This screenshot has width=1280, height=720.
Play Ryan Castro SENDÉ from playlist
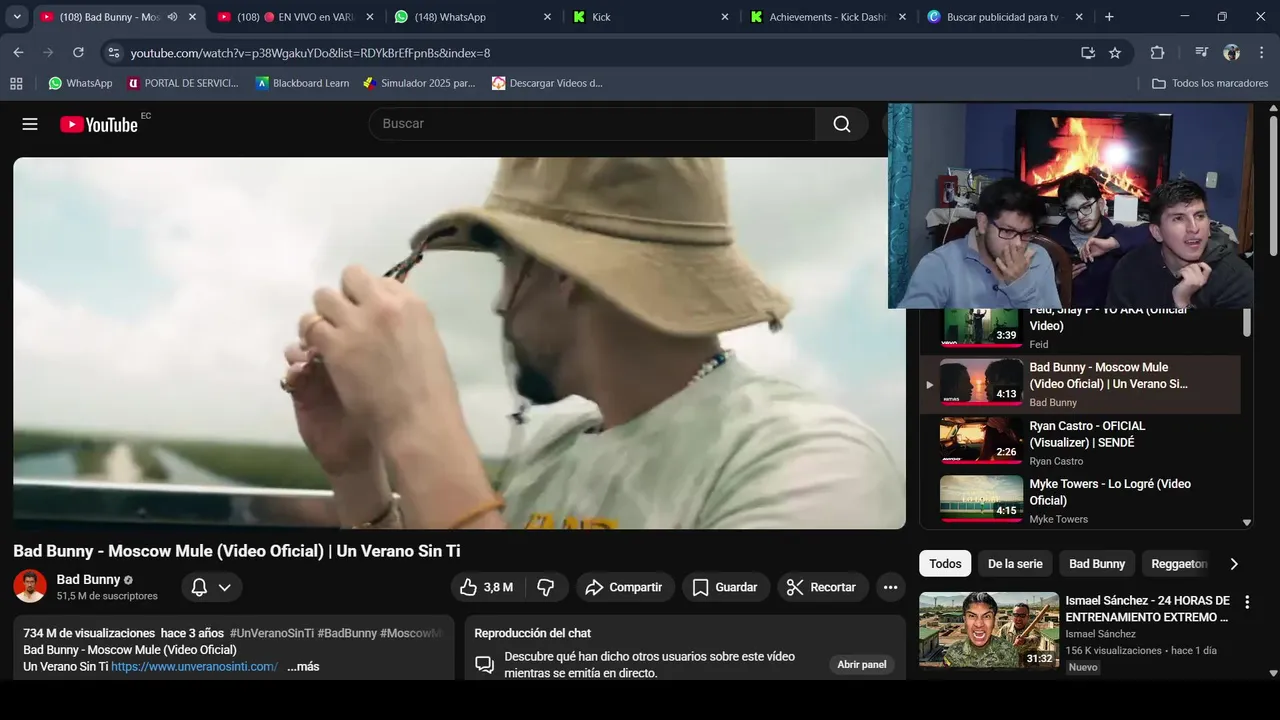point(1080,442)
